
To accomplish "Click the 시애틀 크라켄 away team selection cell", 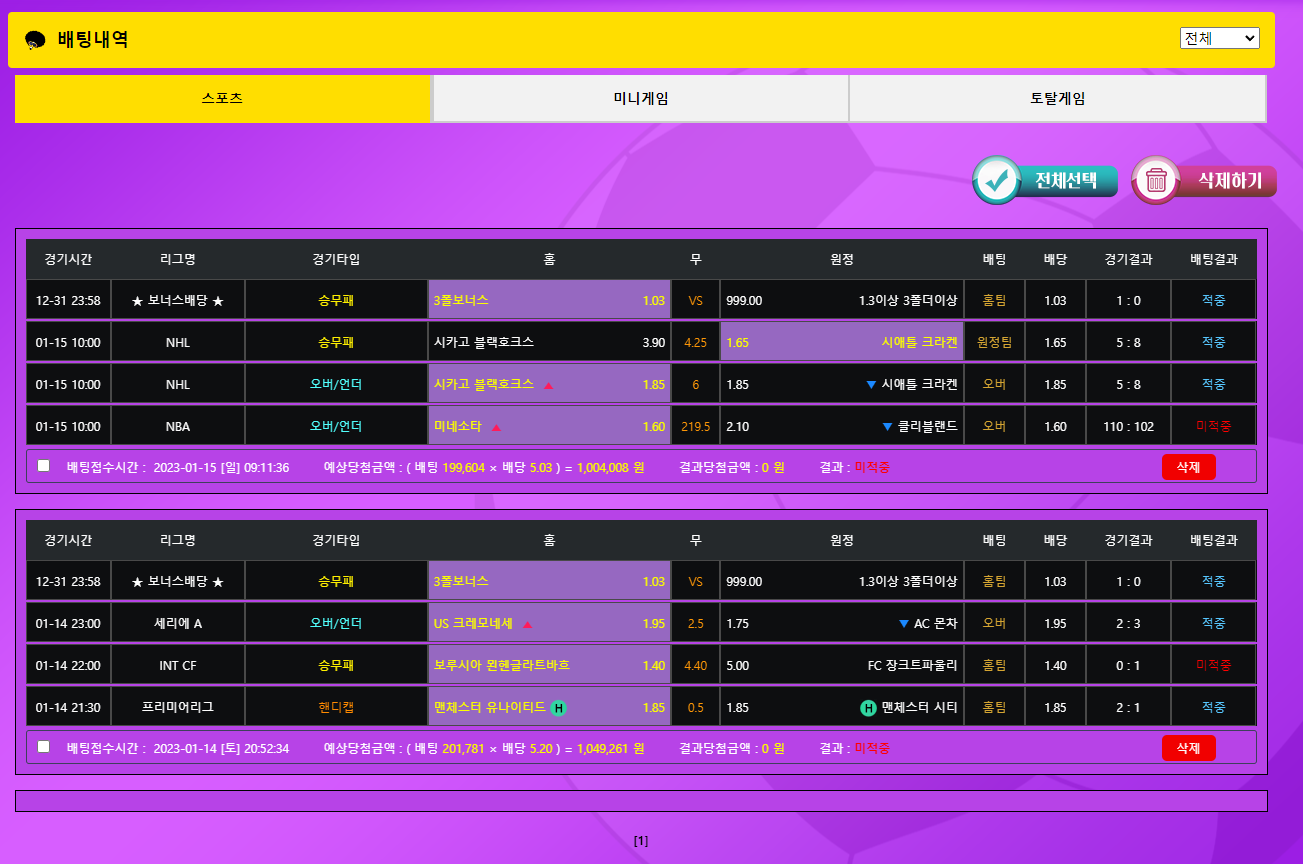I will pyautogui.click(x=841, y=342).
